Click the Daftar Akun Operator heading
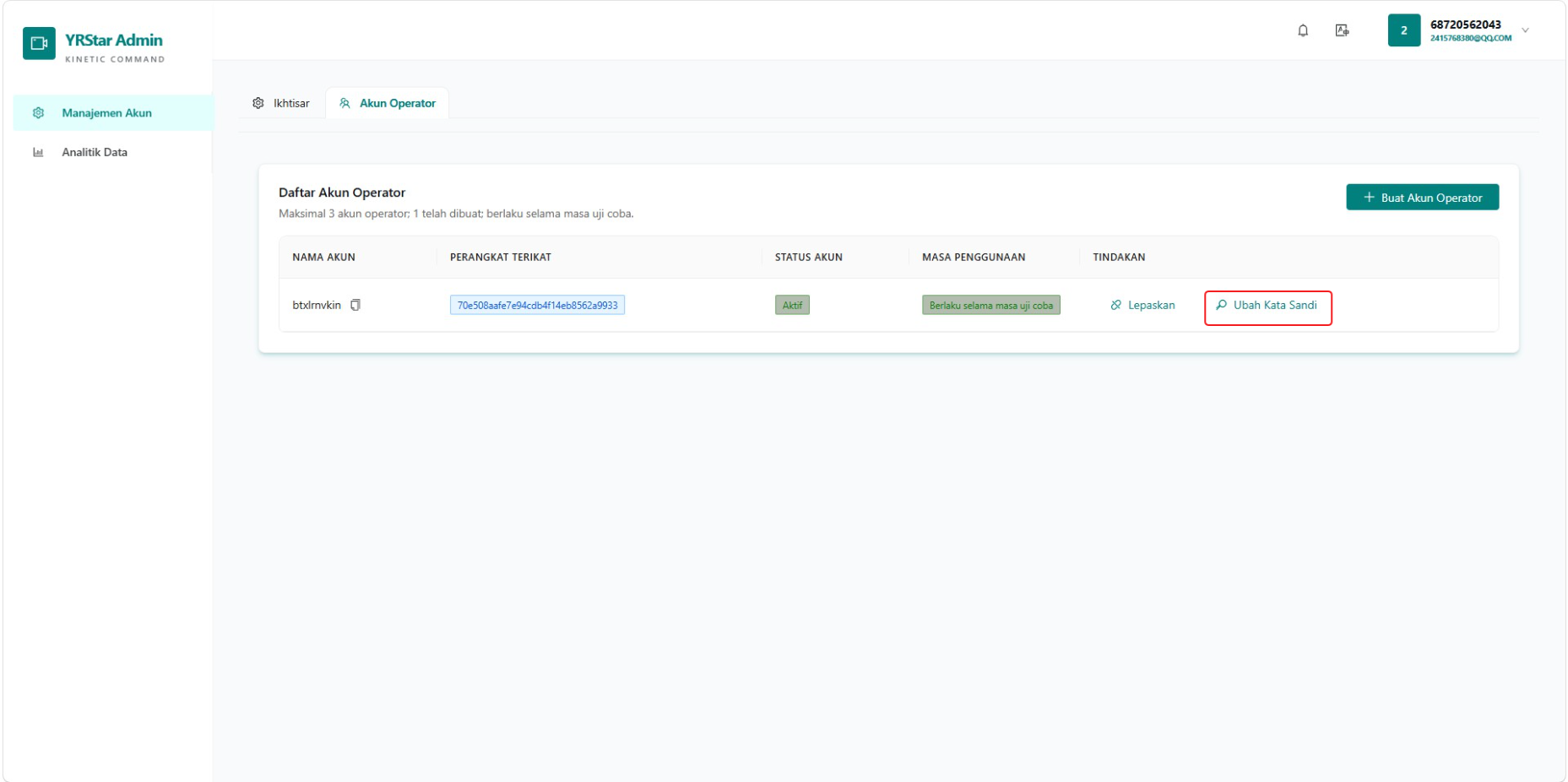Viewport: 1568px width, 782px height. (342, 193)
